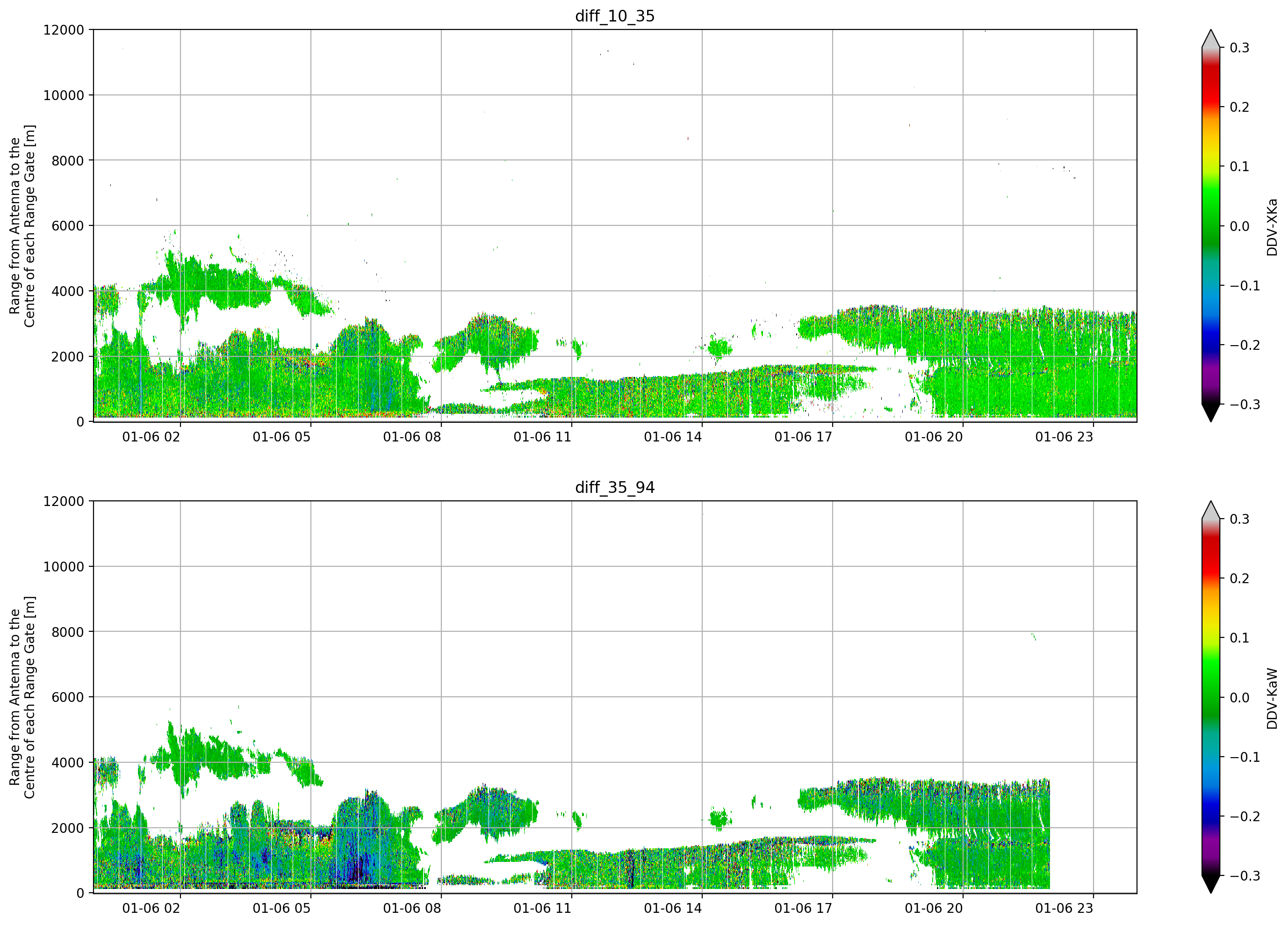Image resolution: width=1288 pixels, height=925 pixels.
Task: Click the 6000 y-axis tick on bottom plot
Action: click(68, 697)
